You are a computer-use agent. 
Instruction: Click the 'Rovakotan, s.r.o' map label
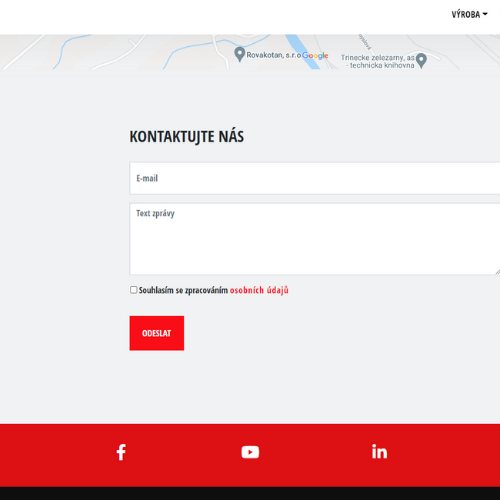pyautogui.click(x=274, y=55)
